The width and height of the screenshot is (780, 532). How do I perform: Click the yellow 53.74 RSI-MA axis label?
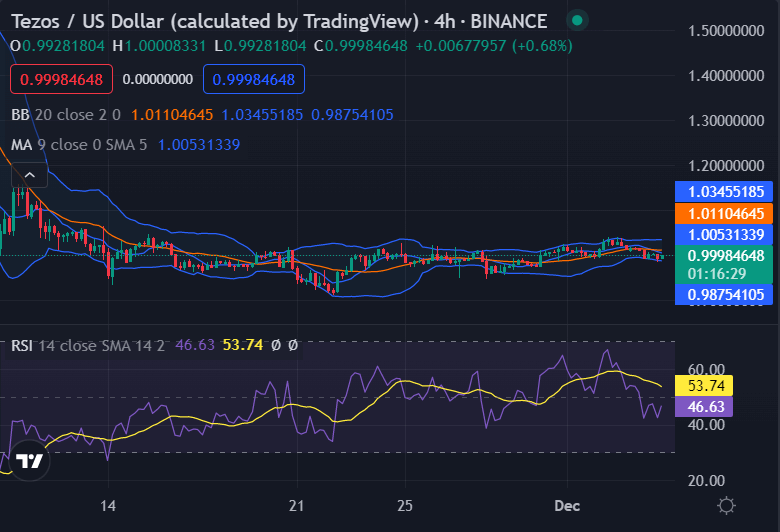coord(704,386)
